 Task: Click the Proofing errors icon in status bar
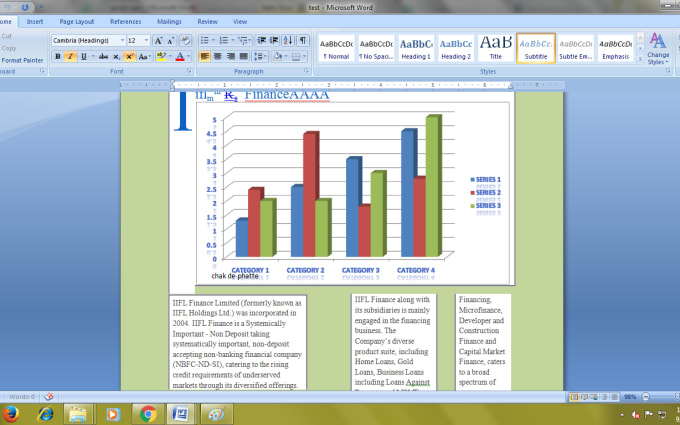point(49,396)
